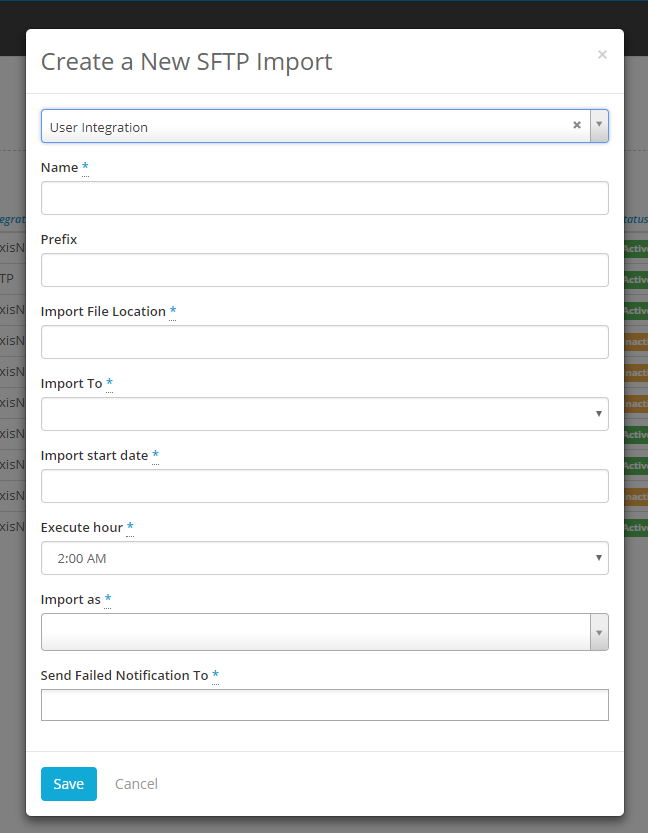Open the Import To dropdown
Viewport: 648px width, 833px height.
324,413
